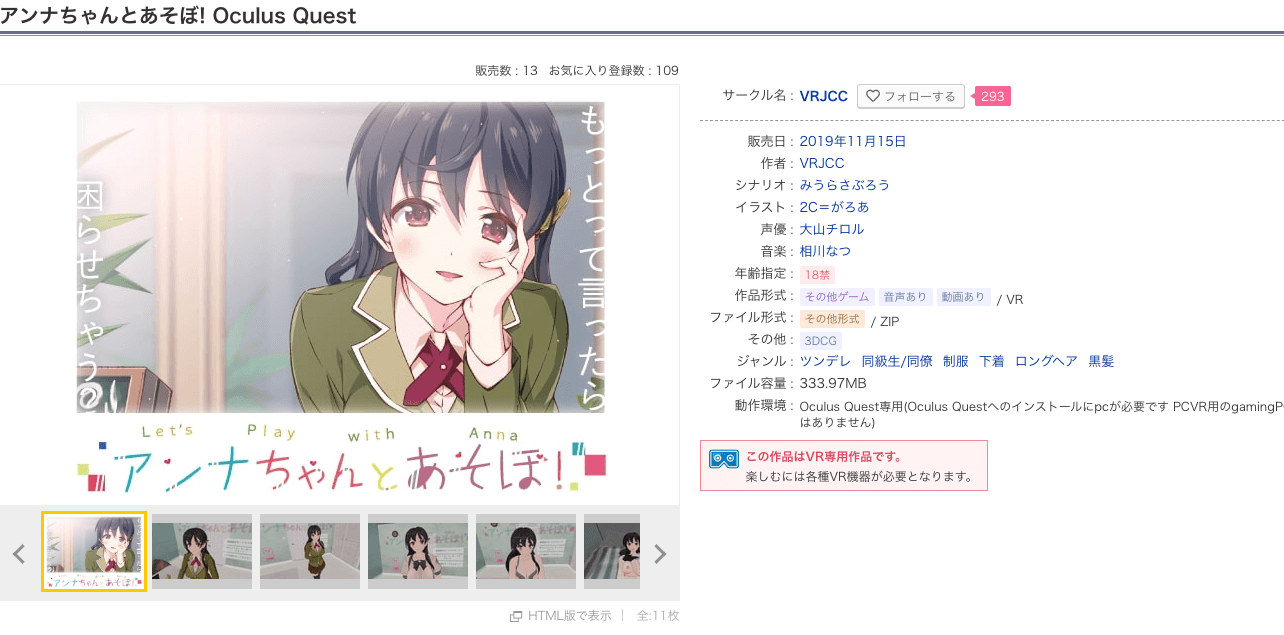Screen dimensions: 1284x635
Task: Click the 年齢指定 label
Action: [x=765, y=273]
